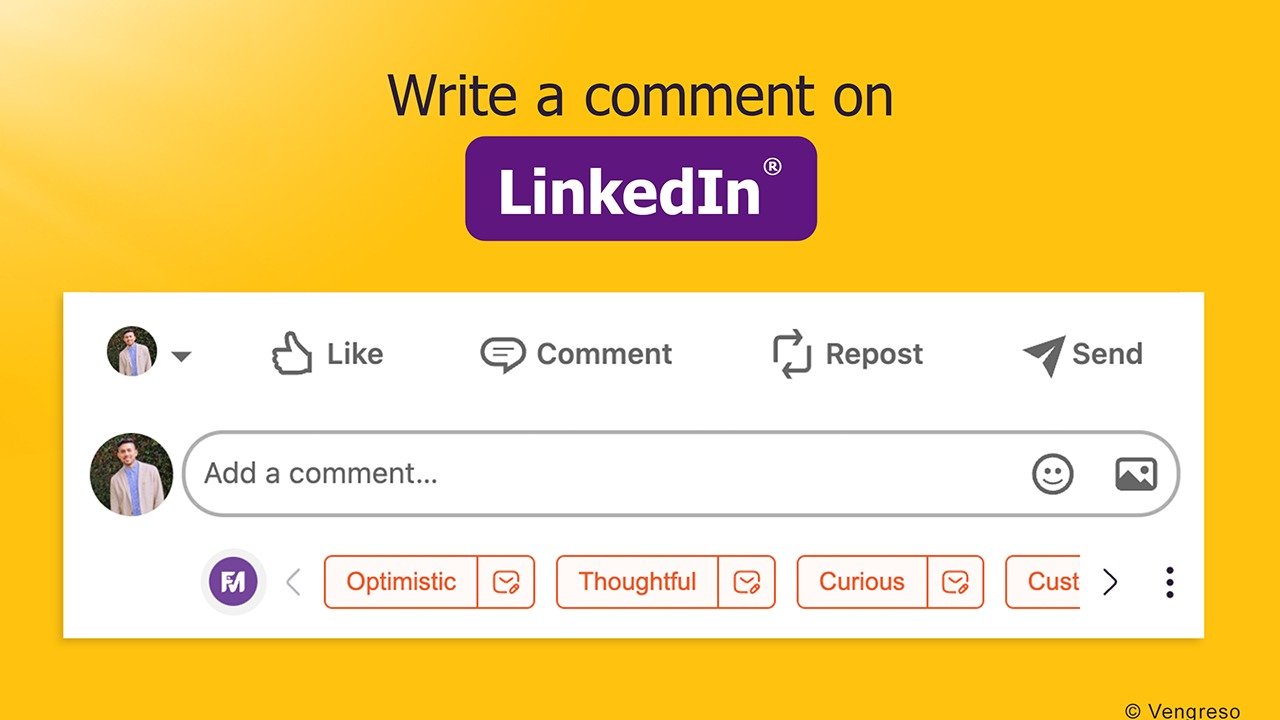The image size is (1280, 720).
Task: Open the three-dot more options menu
Action: pos(1169,582)
